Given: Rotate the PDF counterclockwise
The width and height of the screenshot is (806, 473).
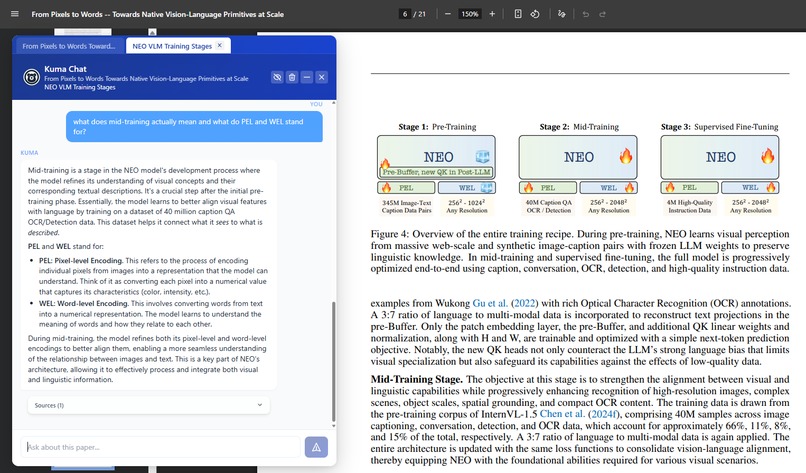Looking at the screenshot, I should coord(535,14).
